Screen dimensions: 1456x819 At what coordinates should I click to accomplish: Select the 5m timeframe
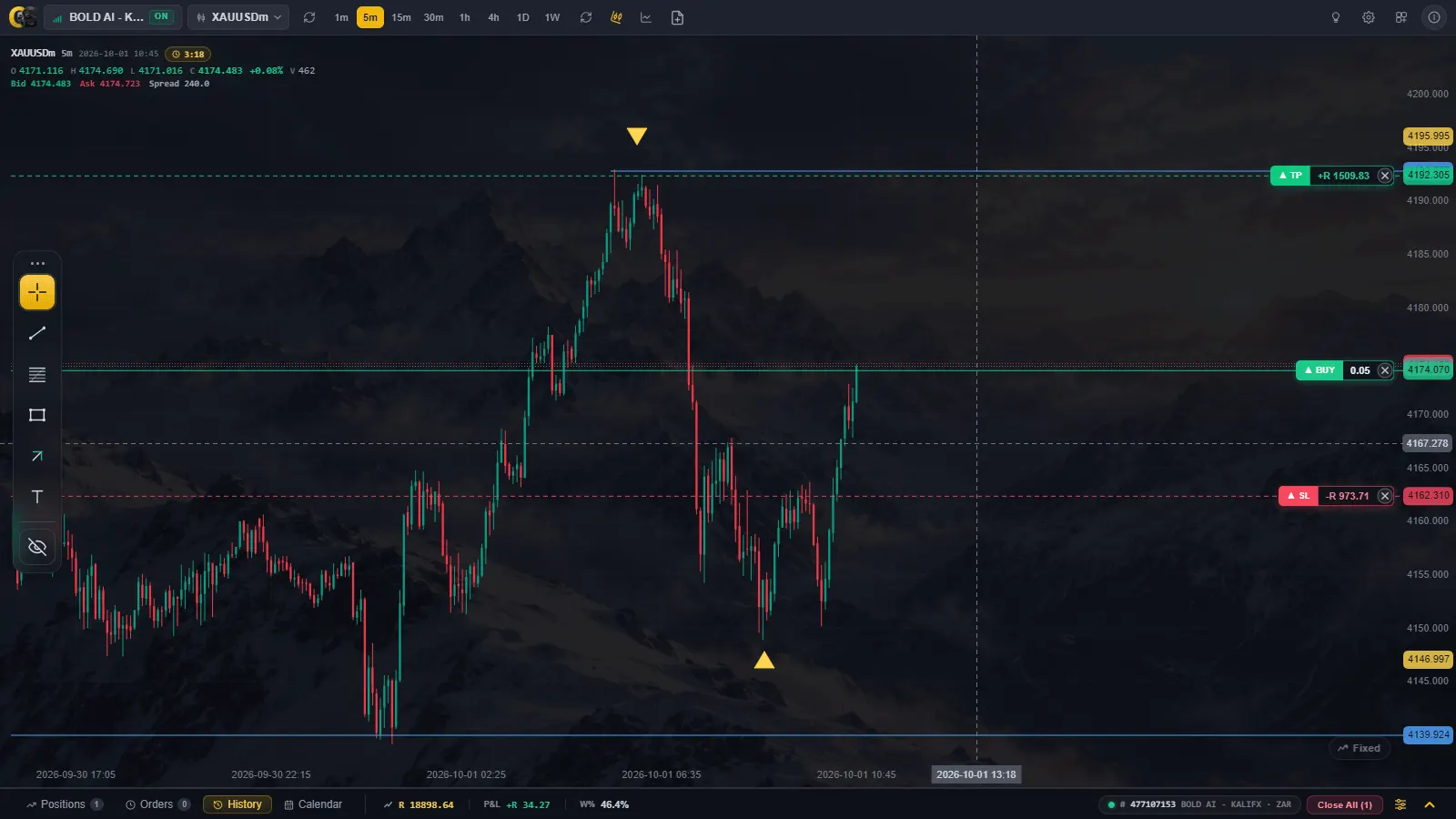tap(370, 17)
